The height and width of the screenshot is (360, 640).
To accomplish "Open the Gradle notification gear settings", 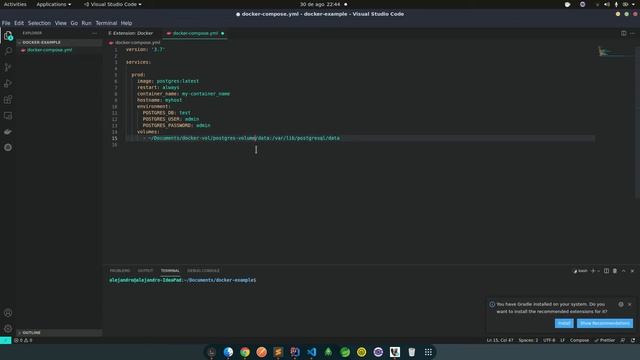I will click(x=621, y=304).
